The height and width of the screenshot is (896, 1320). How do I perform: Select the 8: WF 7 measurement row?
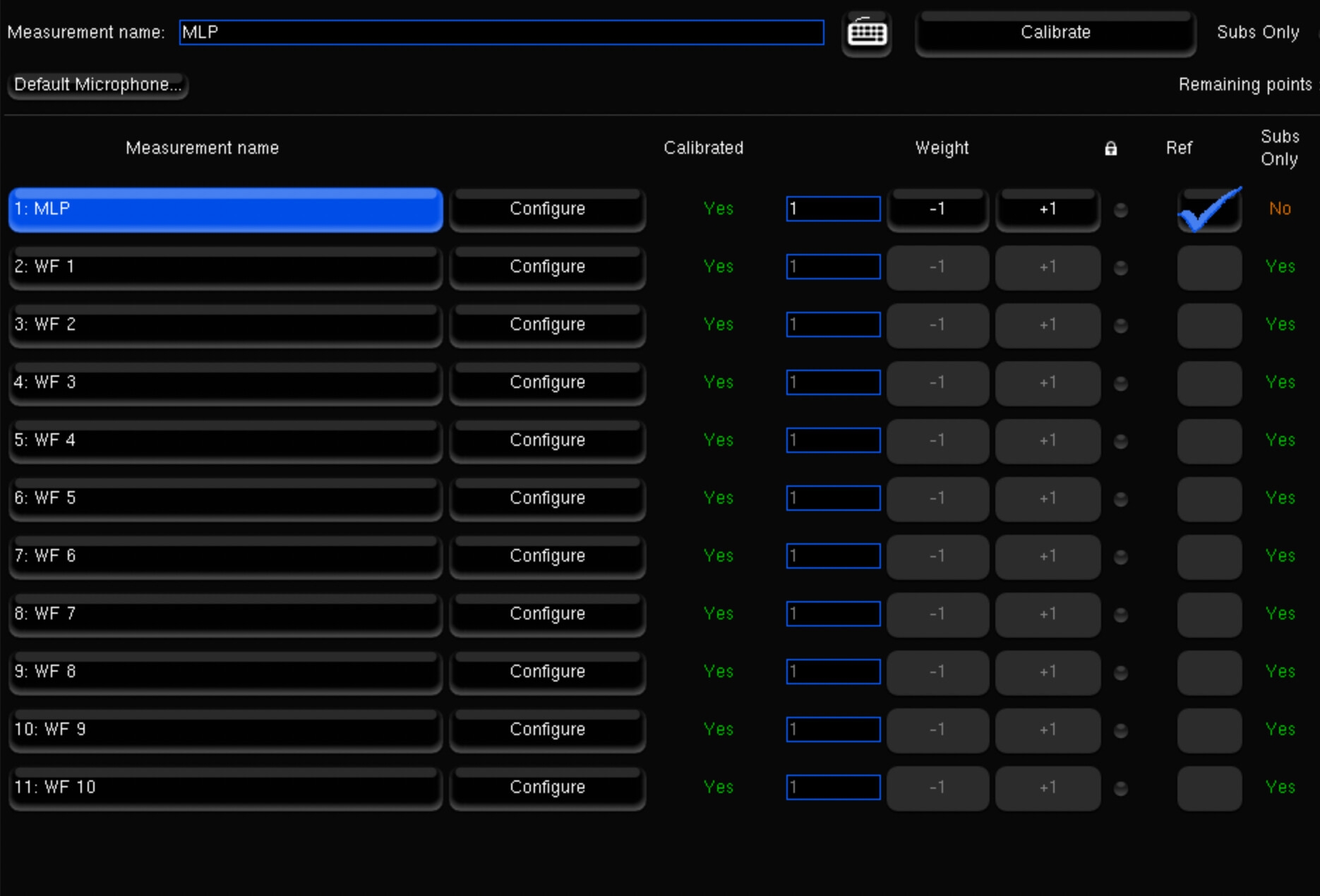(x=225, y=615)
